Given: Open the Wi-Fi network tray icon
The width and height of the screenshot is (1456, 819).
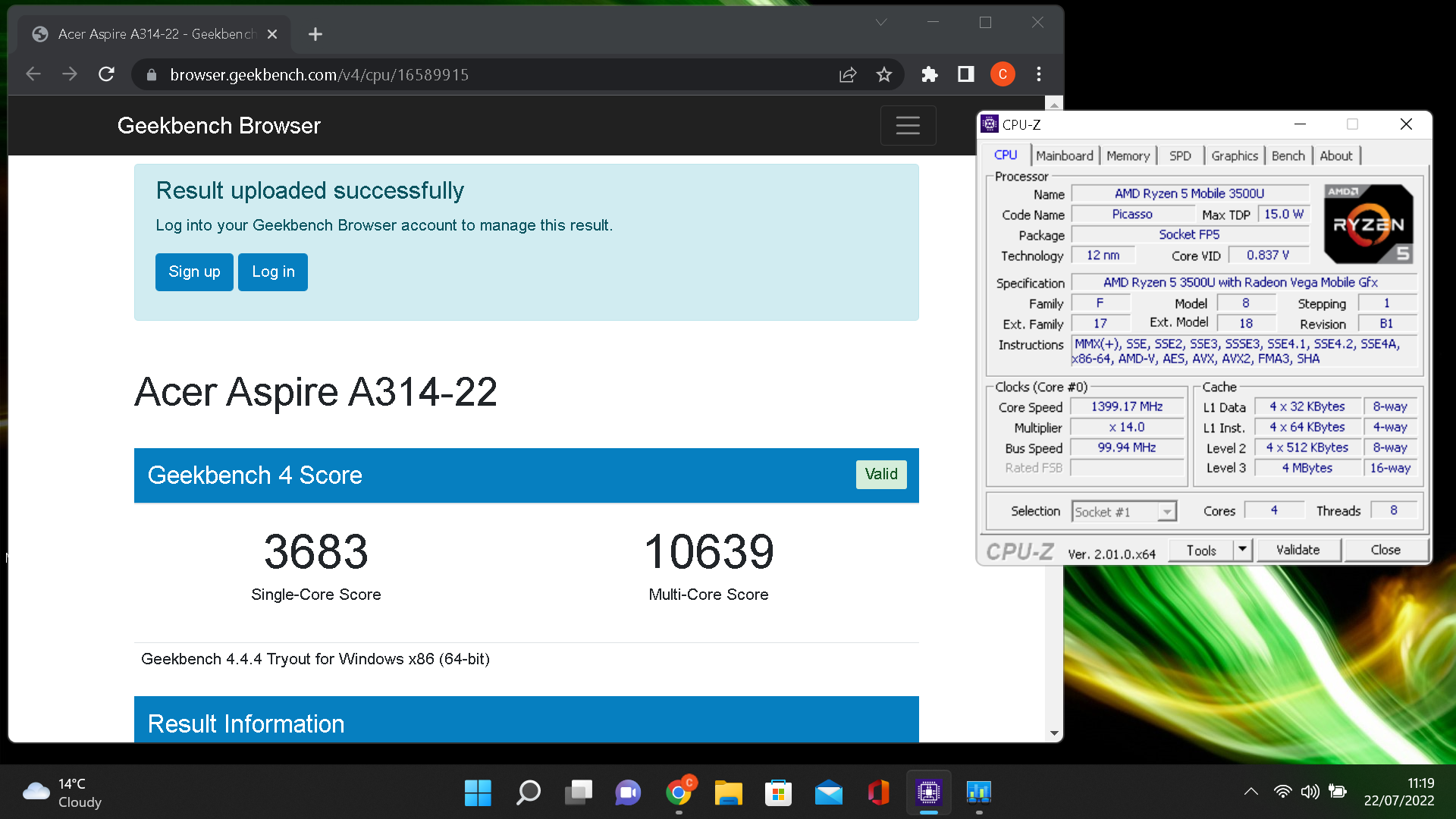Looking at the screenshot, I should point(1282,792).
